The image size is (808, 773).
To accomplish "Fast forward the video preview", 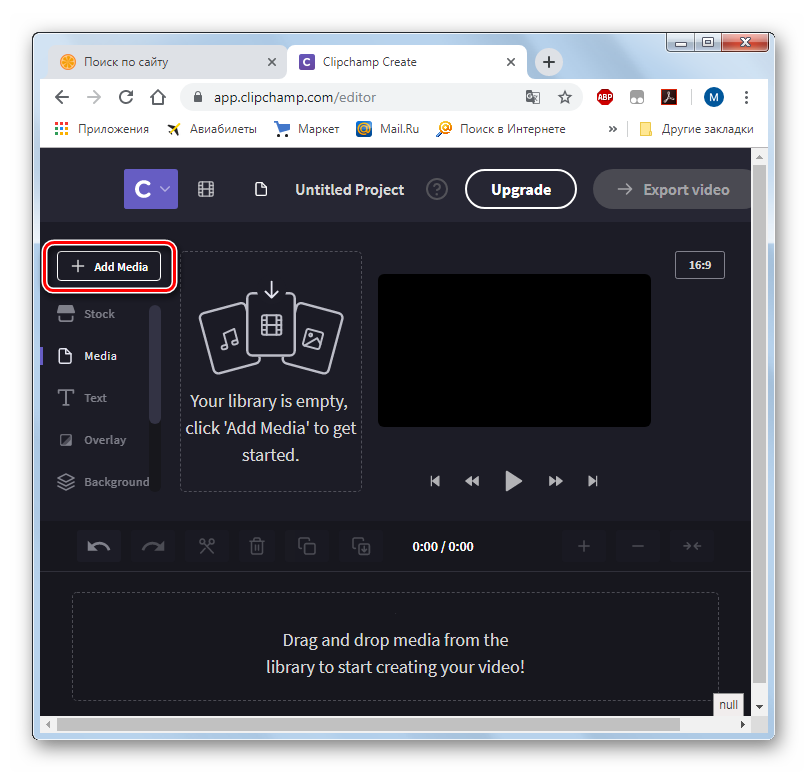I will [555, 481].
